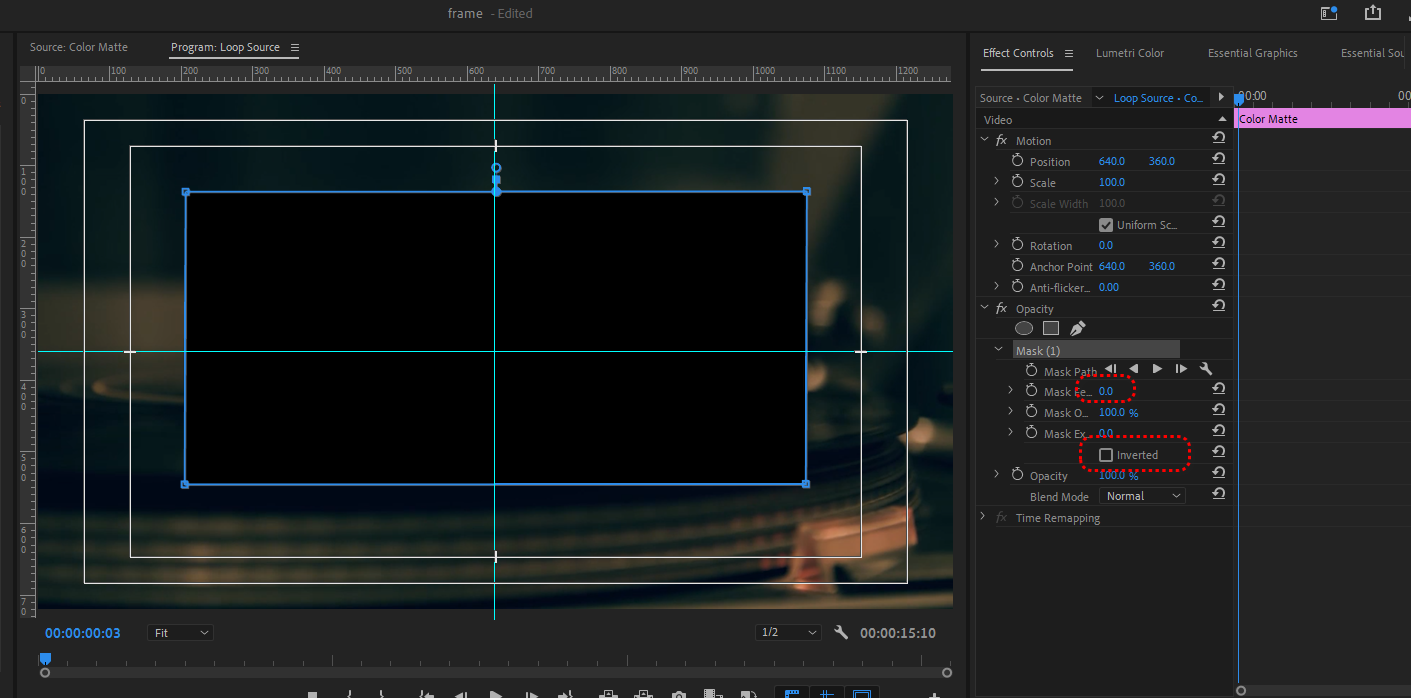Enable the Inverted mask checkbox
Viewport: 1411px width, 698px height.
1106,455
